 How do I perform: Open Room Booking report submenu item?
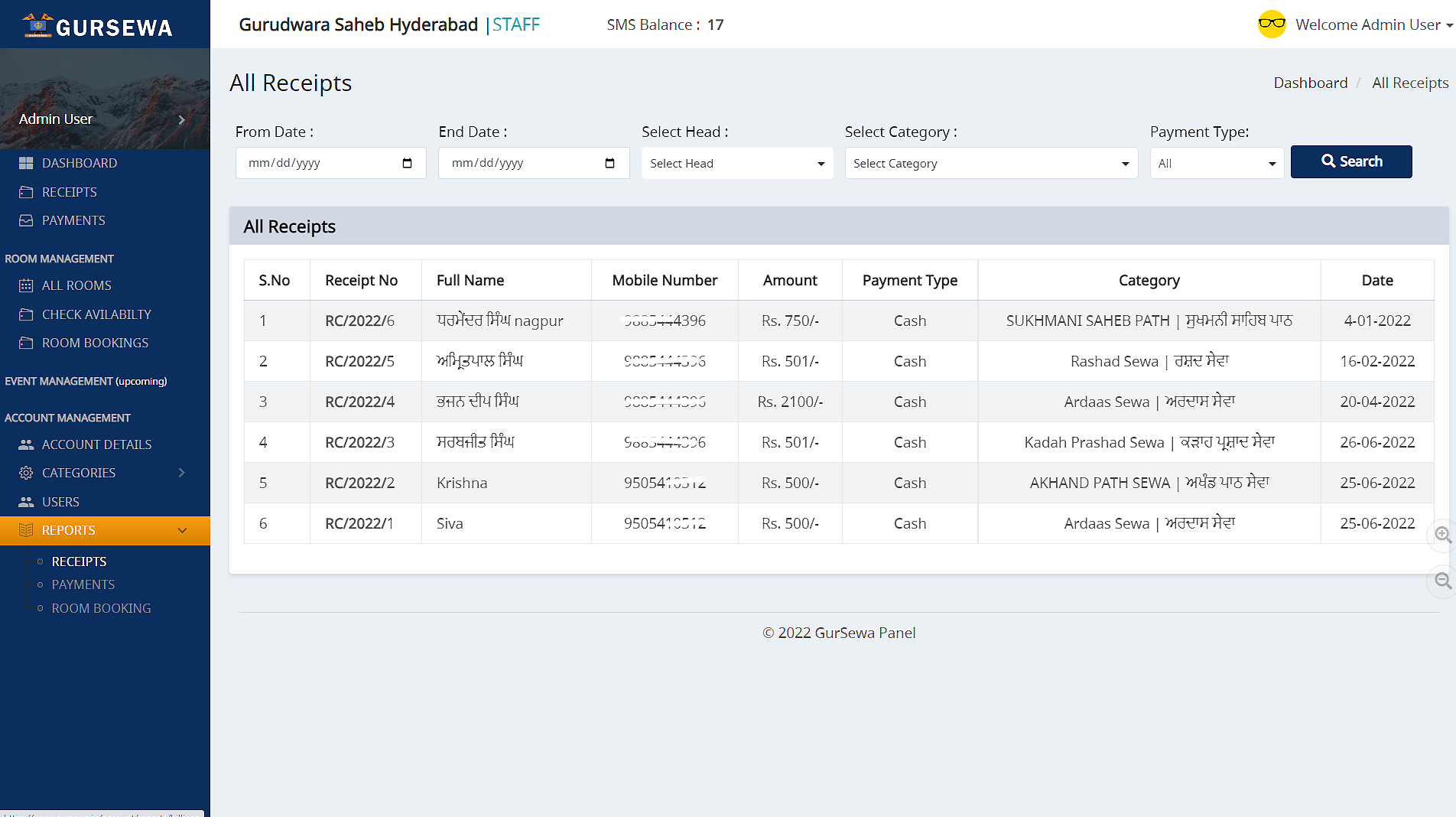(101, 608)
